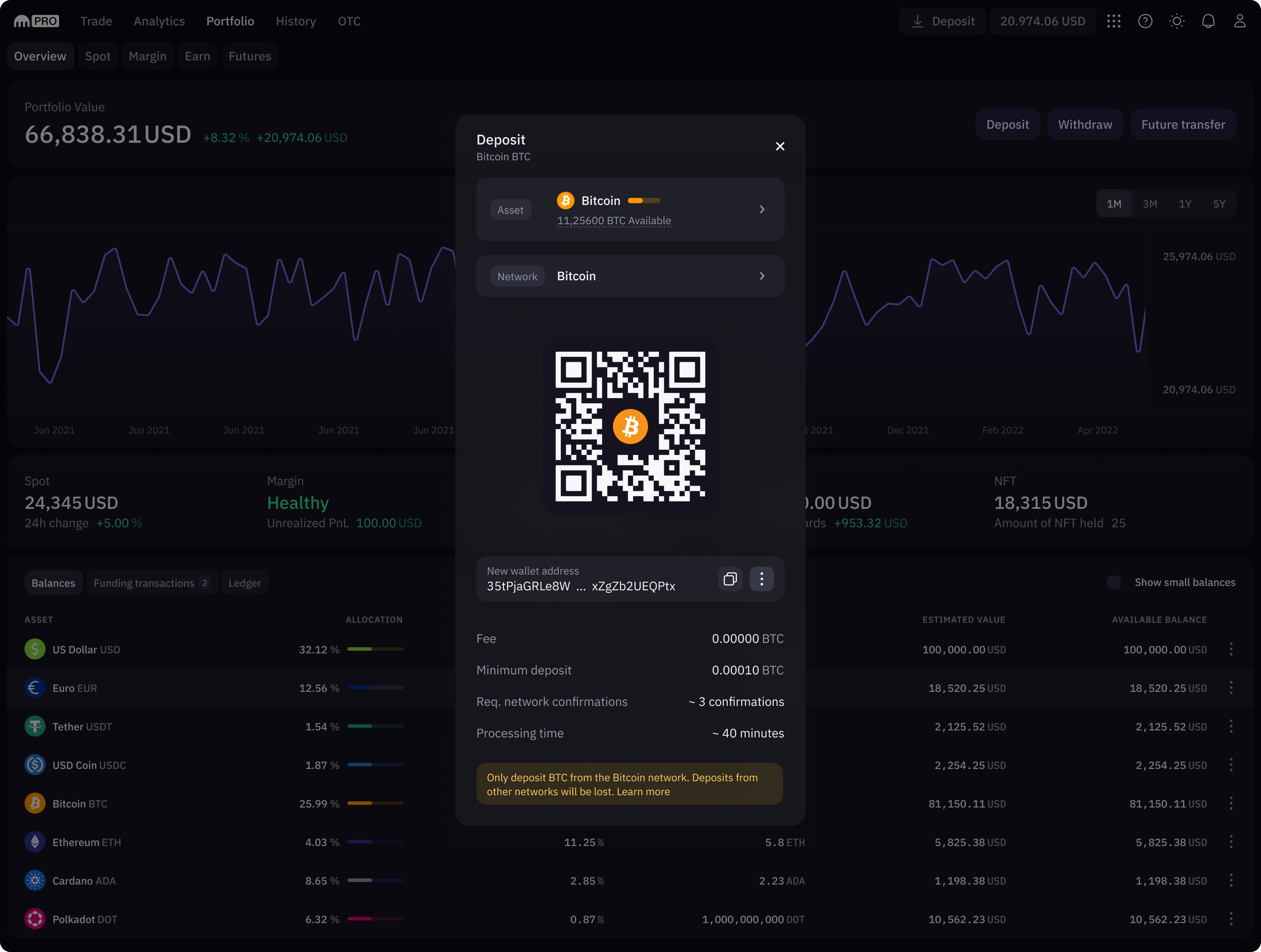This screenshot has height=952, width=1261.
Task: Open the apps grid menu icon
Action: [1113, 21]
